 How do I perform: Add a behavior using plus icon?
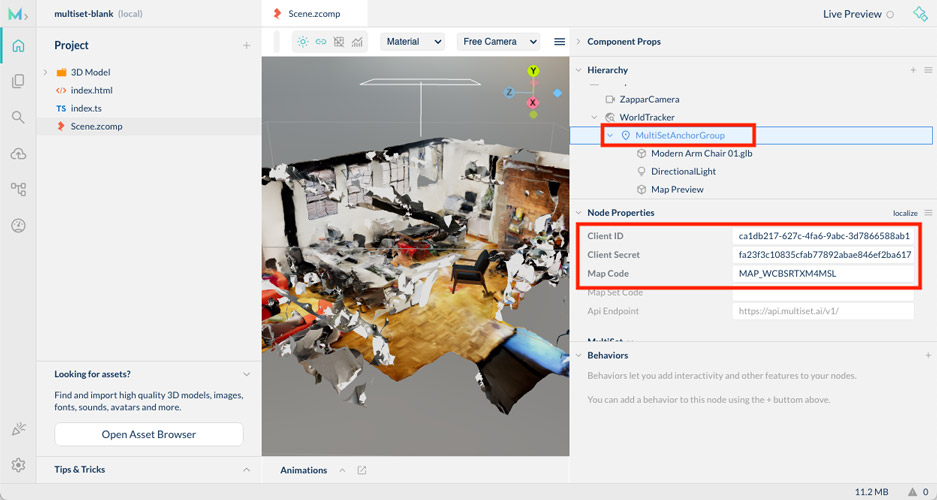click(928, 355)
